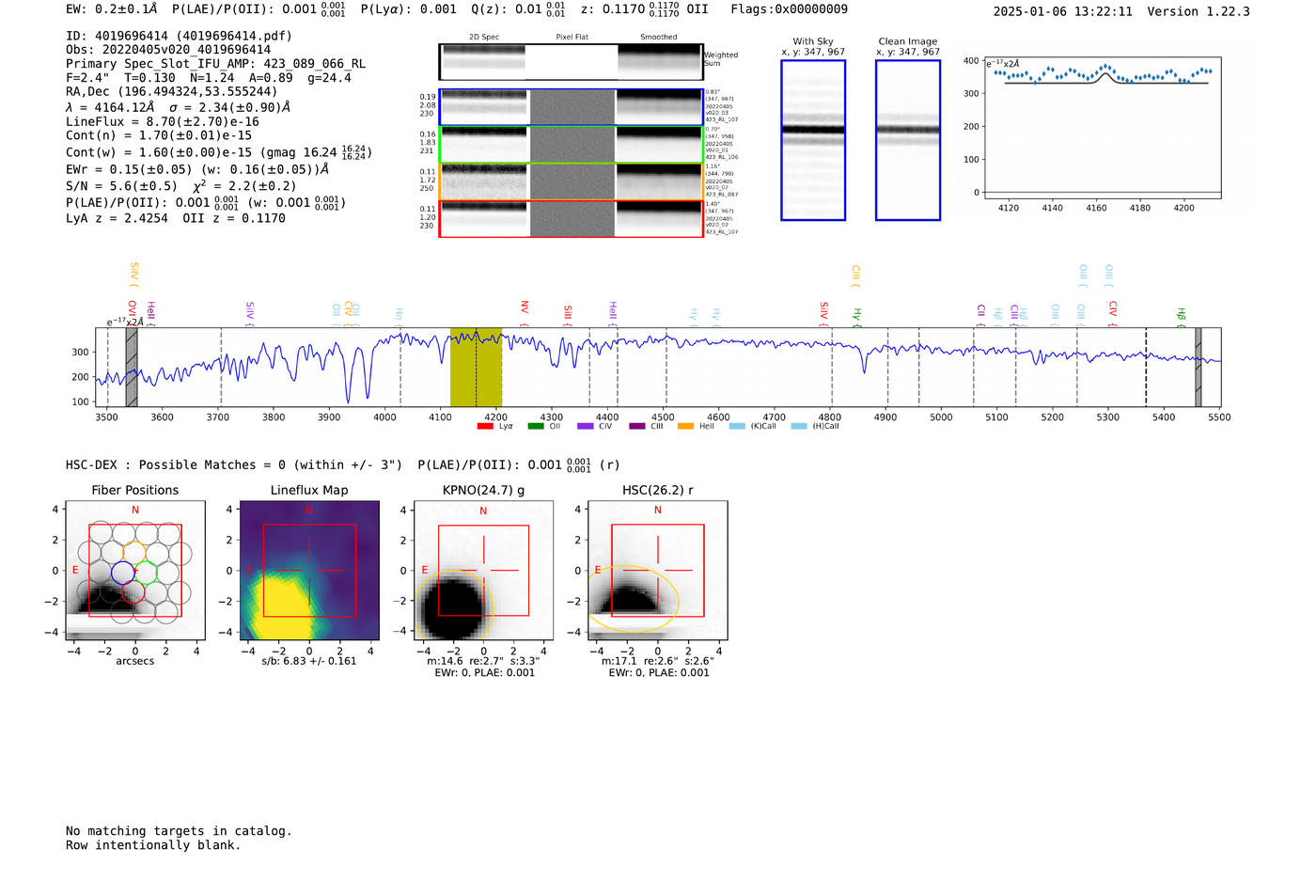The image size is (1316, 896).
Task: Click the red Lyα legend swatch
Action: 485,426
